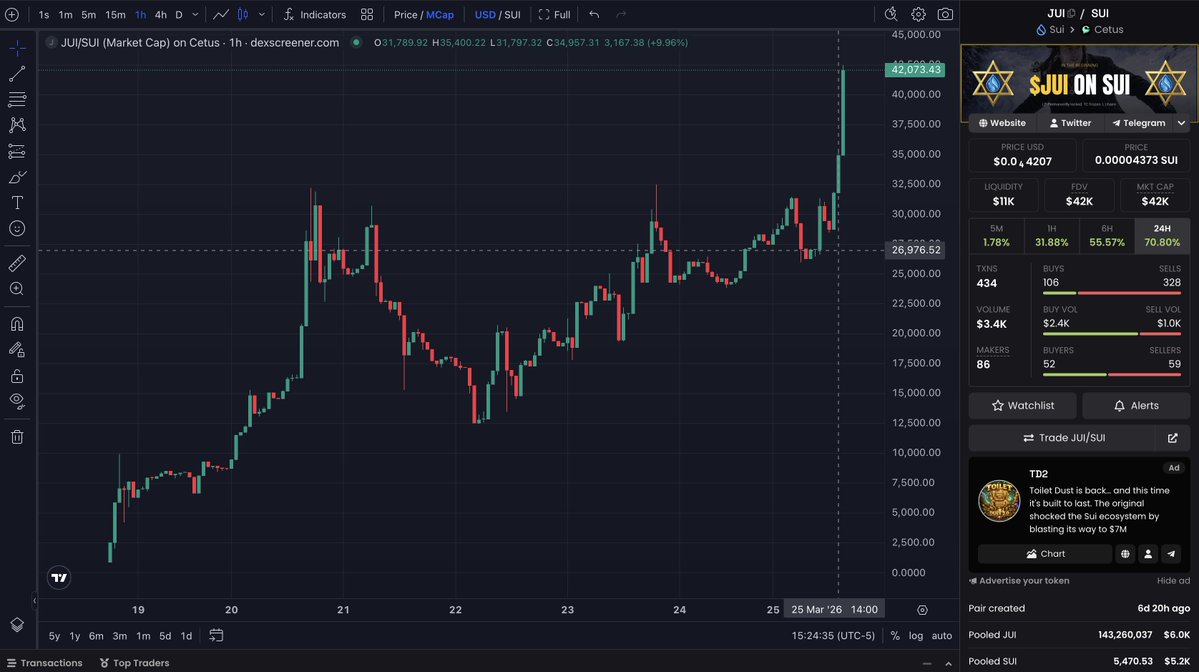Select the 5d date range

point(165,635)
